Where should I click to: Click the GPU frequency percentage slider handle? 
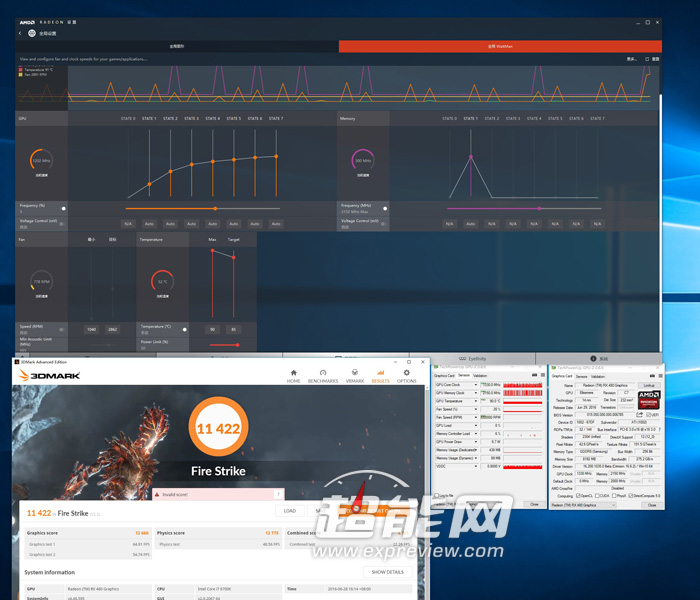tap(215, 208)
